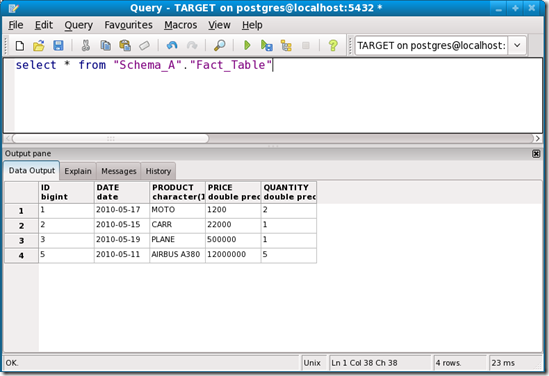This screenshot has width=549, height=376.
Task: Run Explain query icon
Action: point(286,46)
